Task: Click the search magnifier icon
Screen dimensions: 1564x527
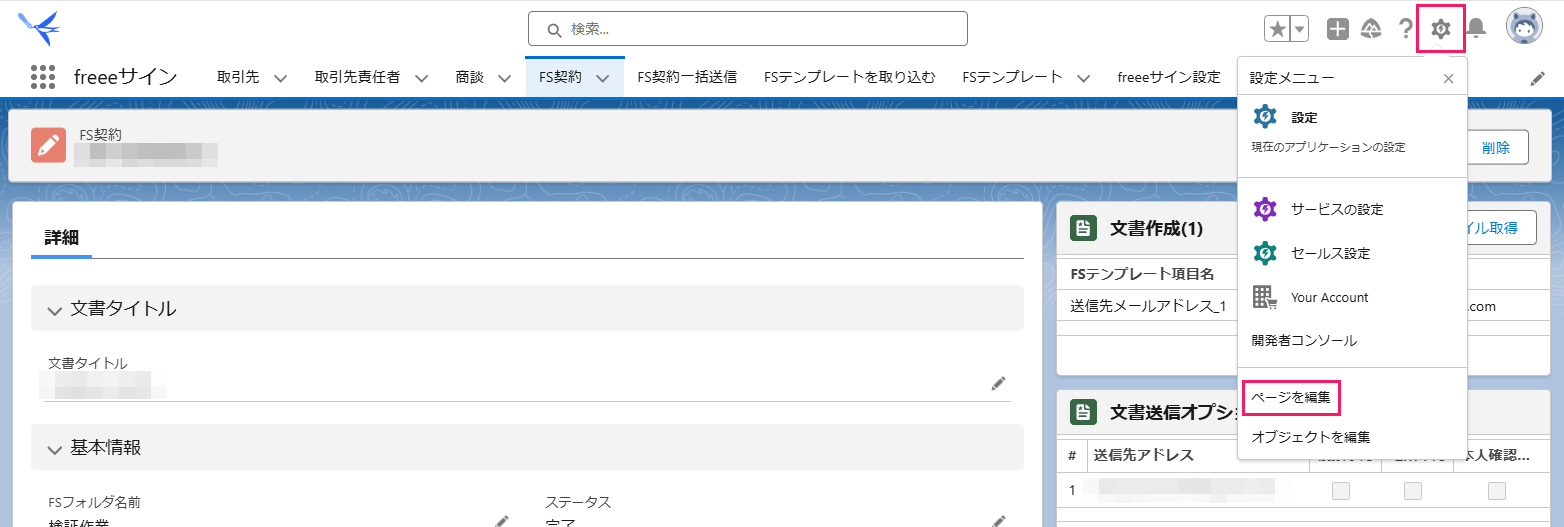Action: point(553,29)
